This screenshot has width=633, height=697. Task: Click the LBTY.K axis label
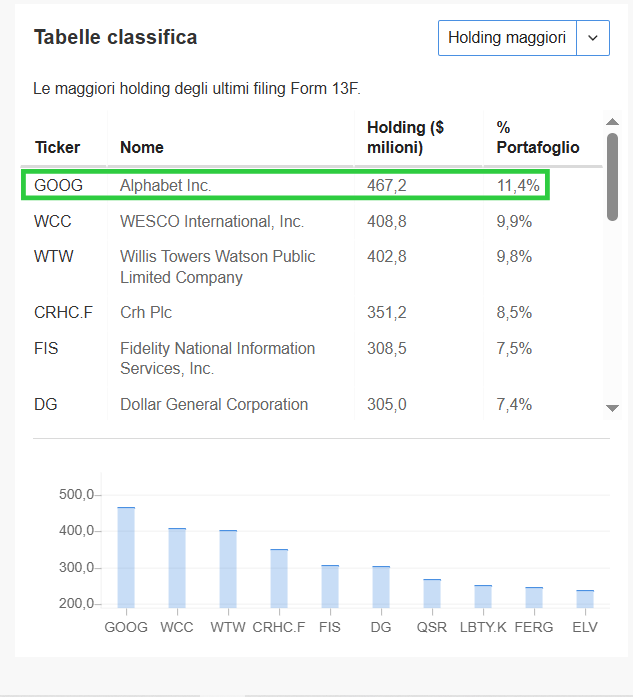483,627
